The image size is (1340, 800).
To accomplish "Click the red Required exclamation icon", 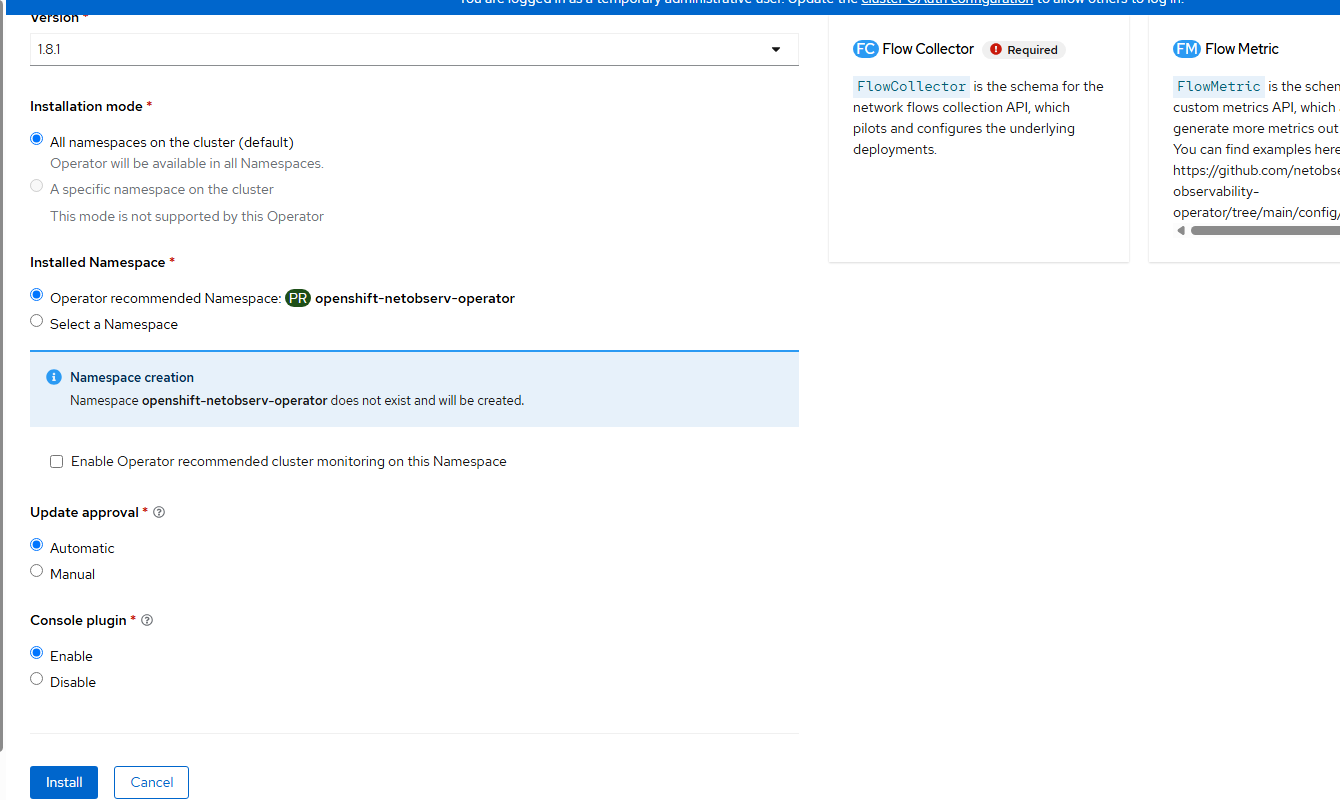I will [996, 49].
